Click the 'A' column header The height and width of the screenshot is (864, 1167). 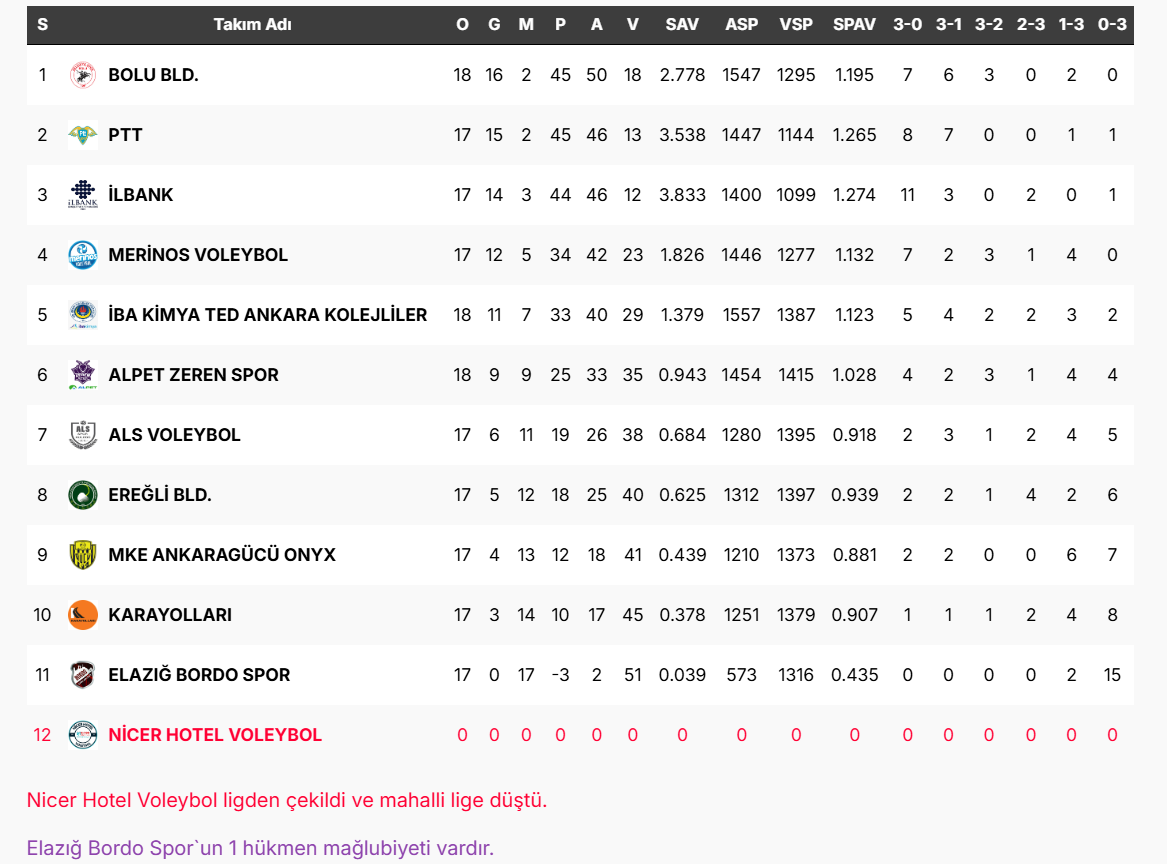click(x=597, y=25)
